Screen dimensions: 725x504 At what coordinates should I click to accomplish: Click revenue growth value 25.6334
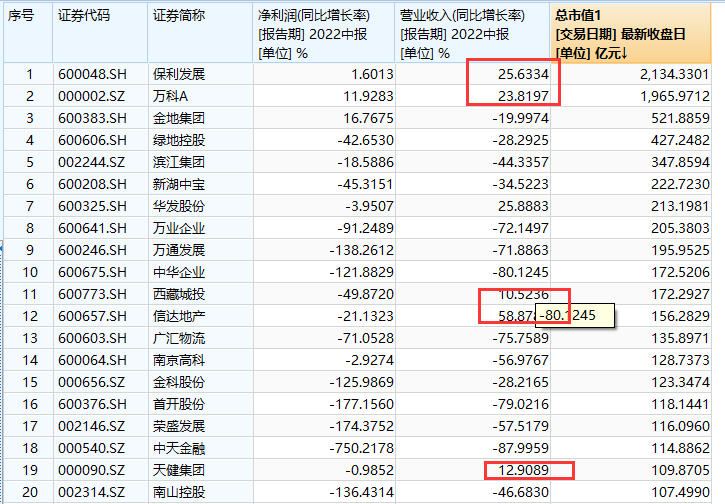(x=523, y=74)
